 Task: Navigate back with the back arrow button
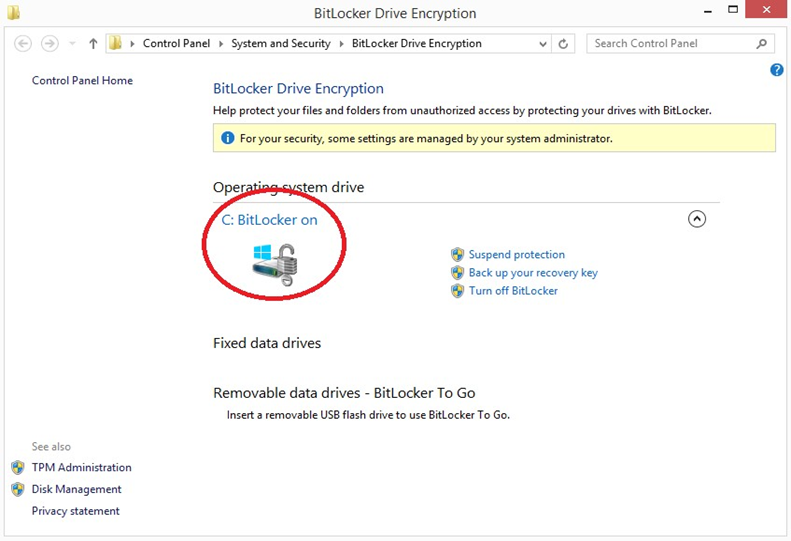pyautogui.click(x=24, y=44)
